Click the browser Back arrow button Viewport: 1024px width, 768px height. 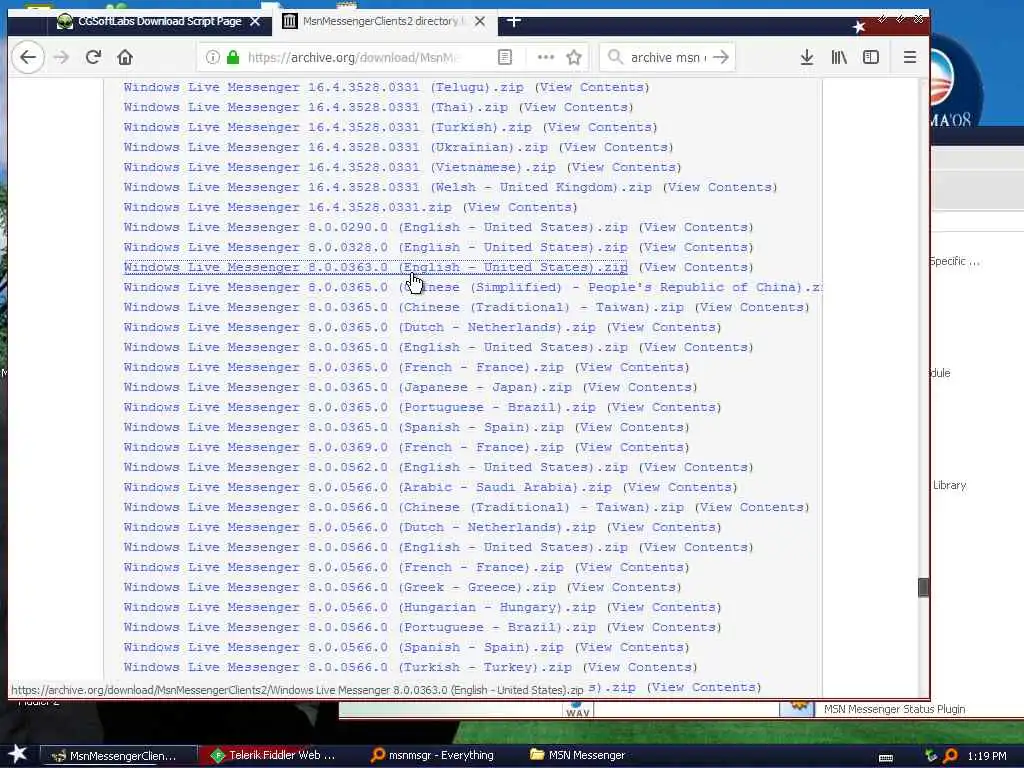coord(28,57)
